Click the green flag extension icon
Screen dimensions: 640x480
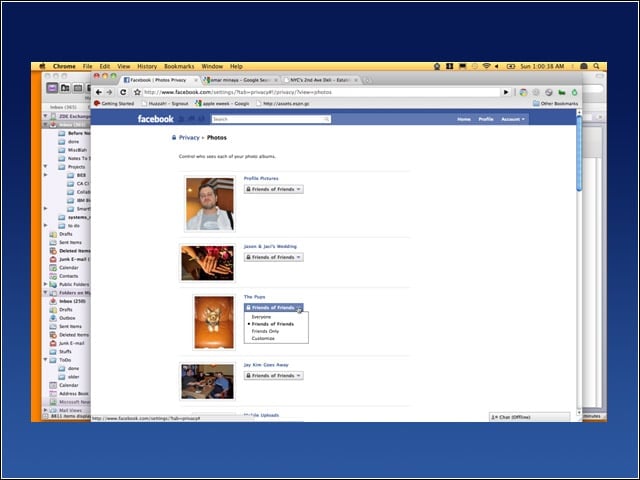tap(562, 93)
